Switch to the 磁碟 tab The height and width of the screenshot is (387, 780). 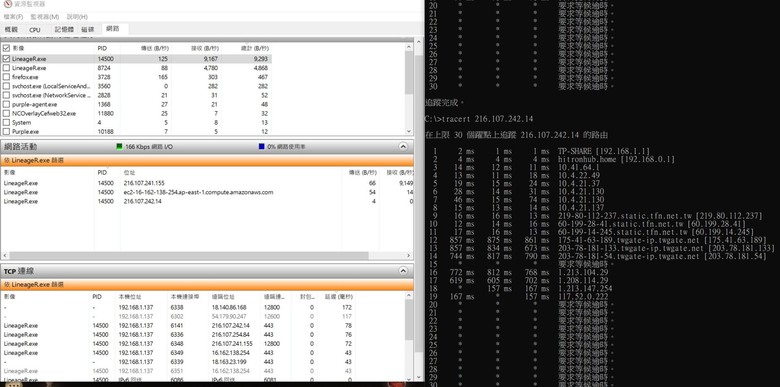88,30
